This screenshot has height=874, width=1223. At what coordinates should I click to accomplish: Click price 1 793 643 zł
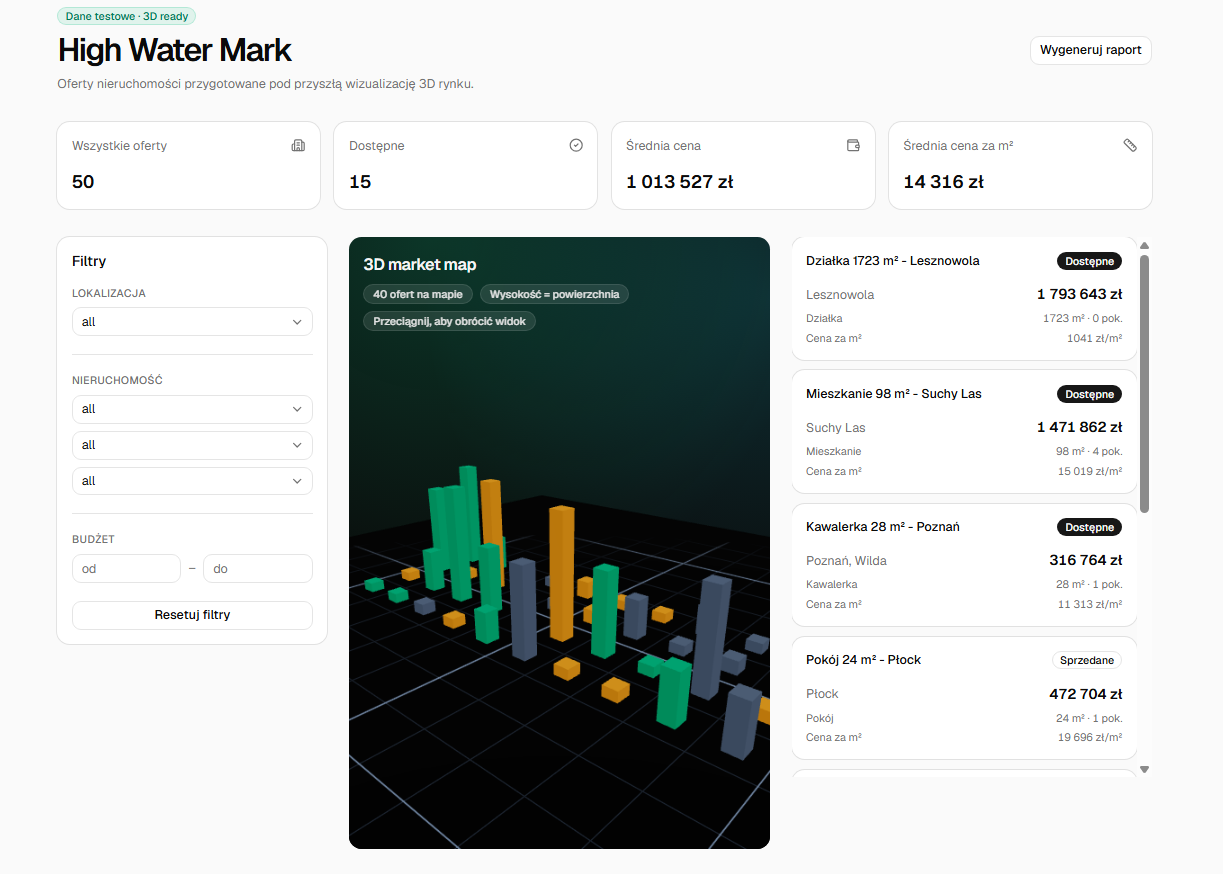[x=1079, y=294]
